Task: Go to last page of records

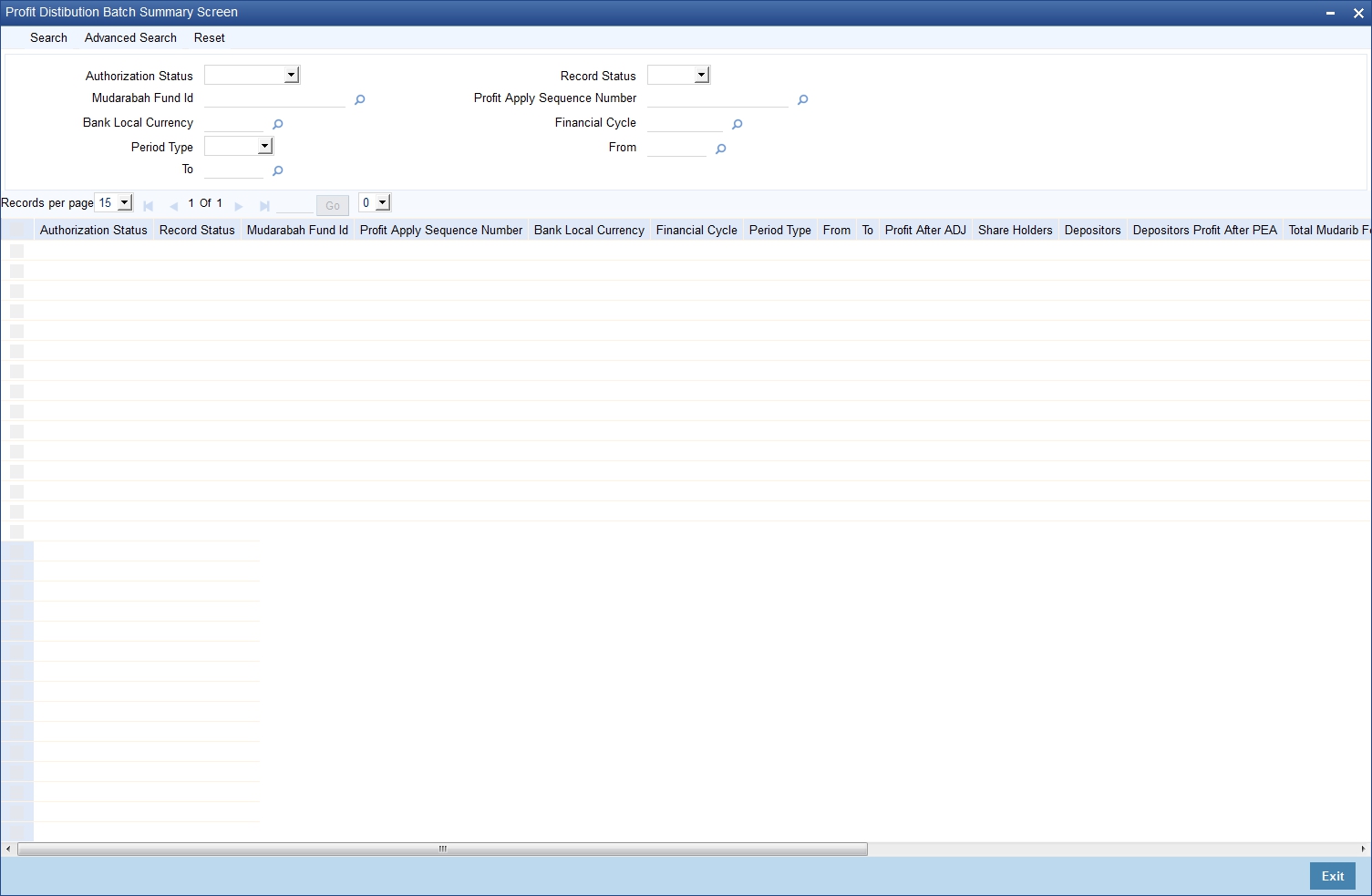Action: click(264, 206)
